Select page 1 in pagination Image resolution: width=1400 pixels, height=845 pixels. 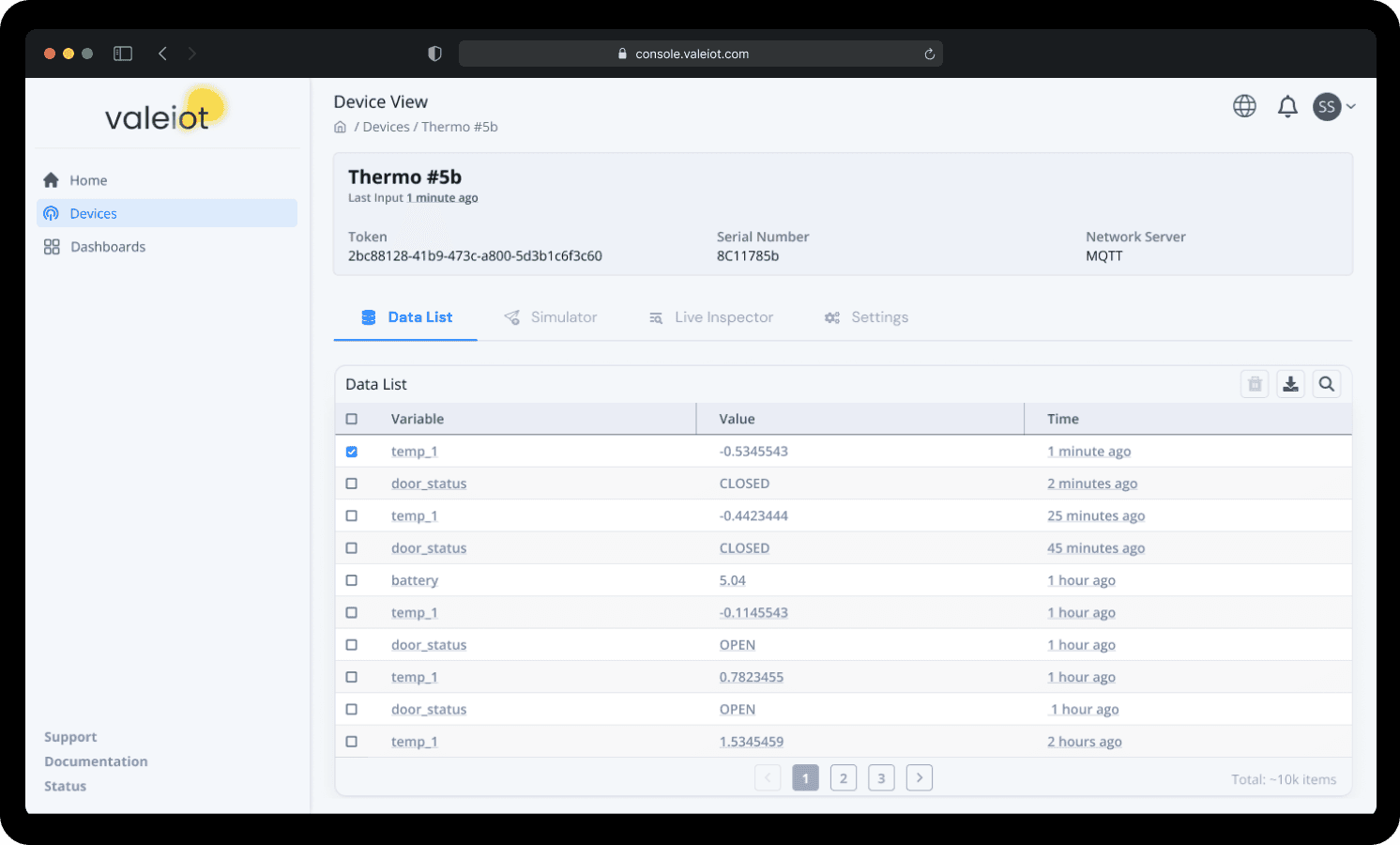805,777
